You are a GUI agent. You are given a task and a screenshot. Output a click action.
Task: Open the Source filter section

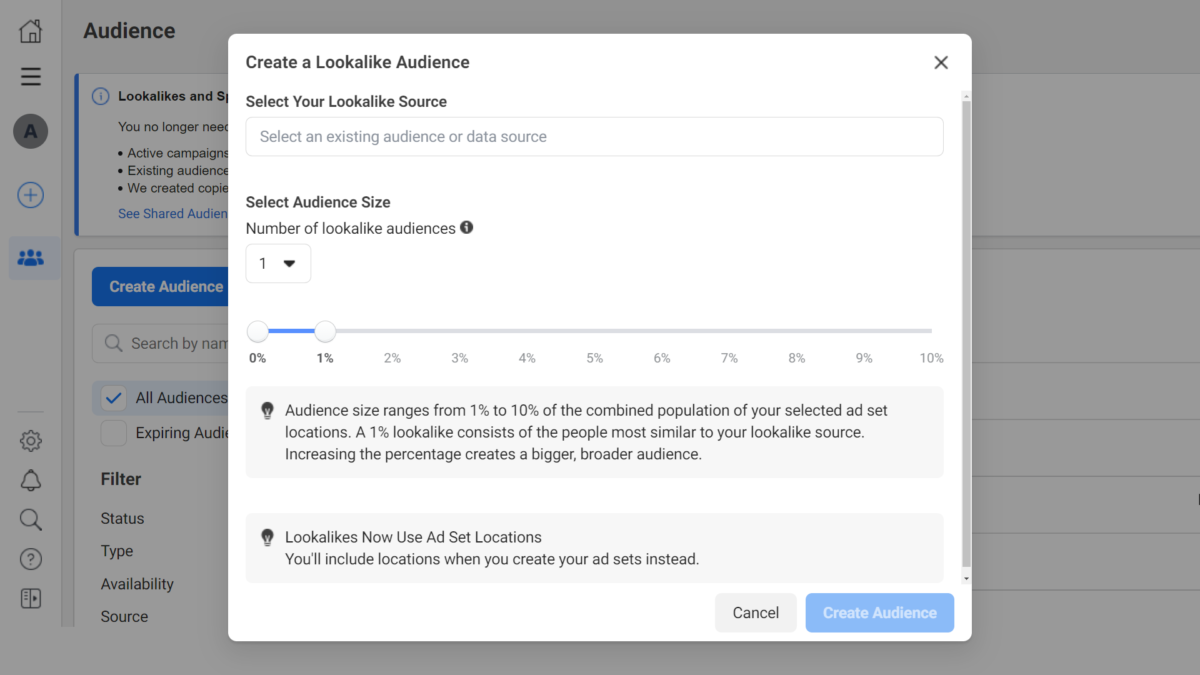point(123,617)
